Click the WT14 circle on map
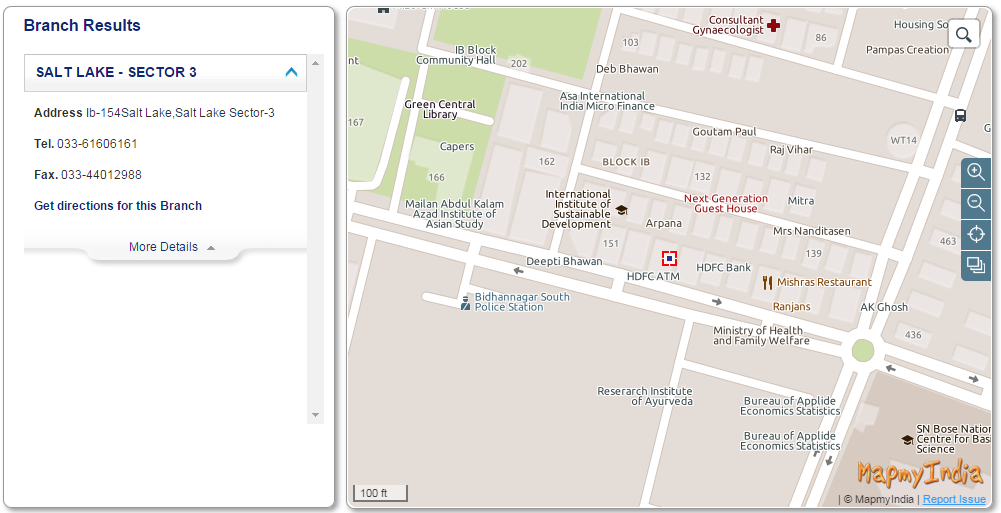The height and width of the screenshot is (513, 1001). pos(903,140)
